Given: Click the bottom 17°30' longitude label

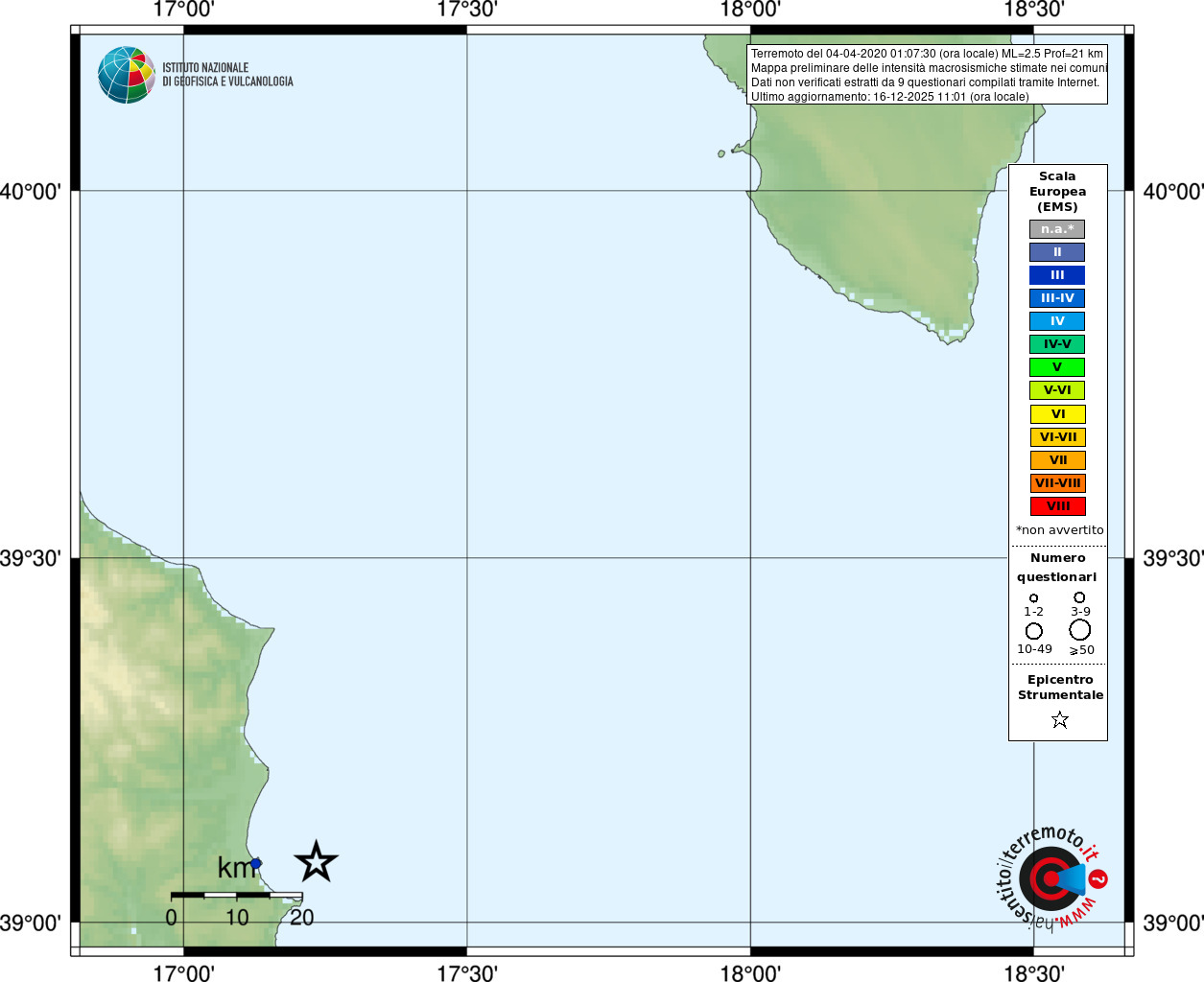Looking at the screenshot, I should (467, 973).
